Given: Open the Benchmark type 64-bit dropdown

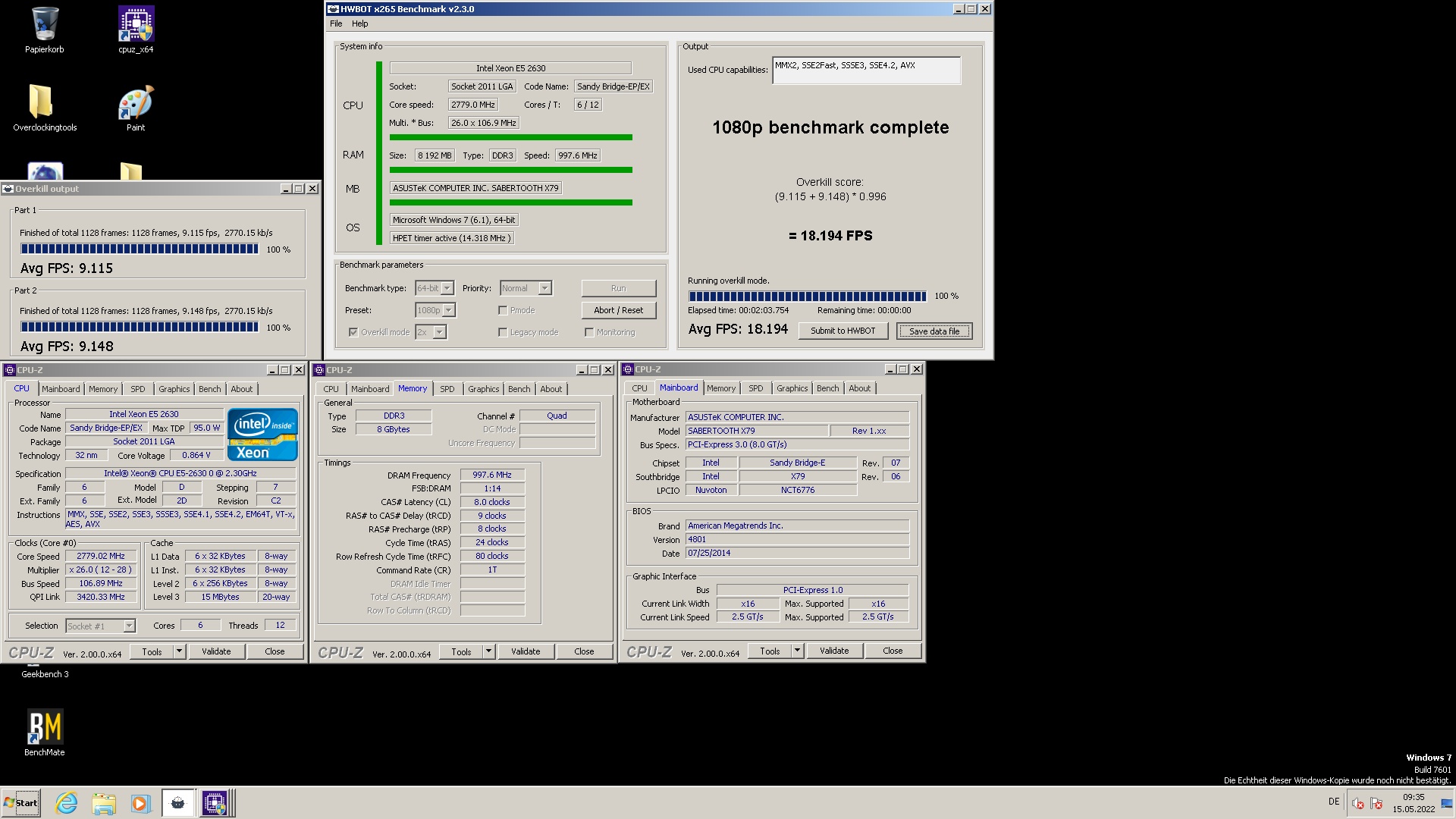Looking at the screenshot, I should 435,288.
